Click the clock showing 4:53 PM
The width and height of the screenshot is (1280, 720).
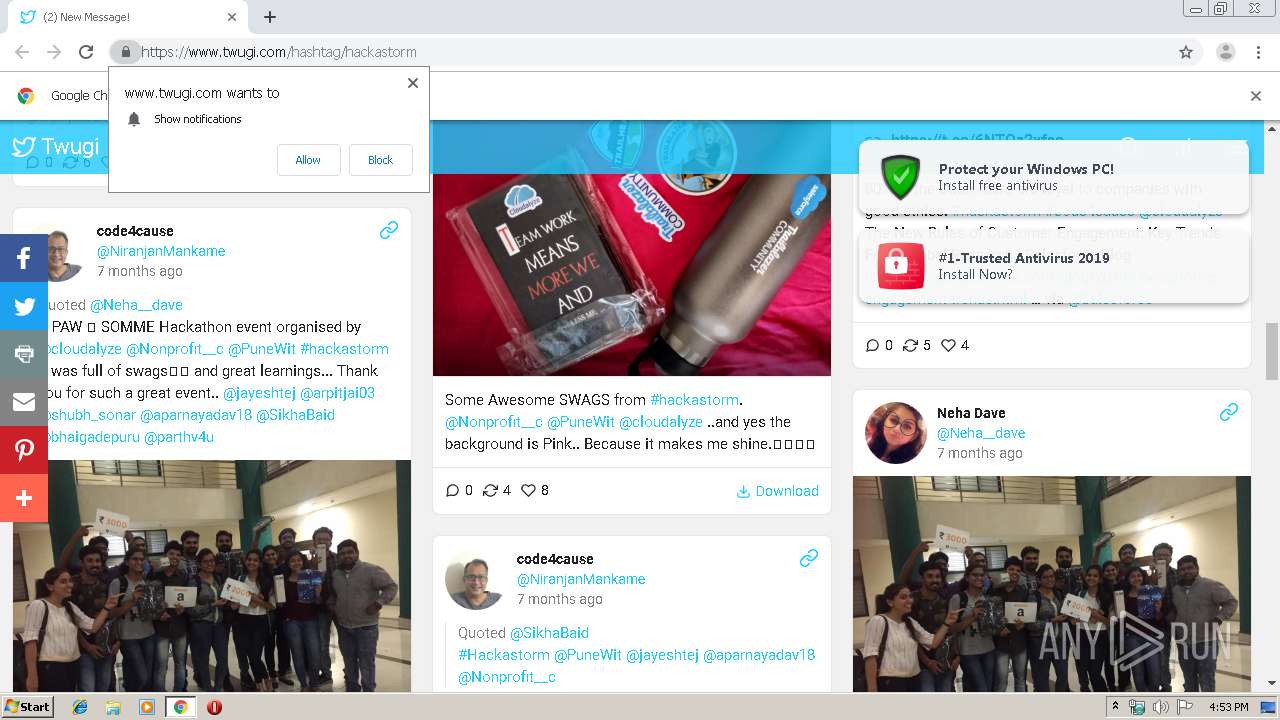tap(1229, 707)
